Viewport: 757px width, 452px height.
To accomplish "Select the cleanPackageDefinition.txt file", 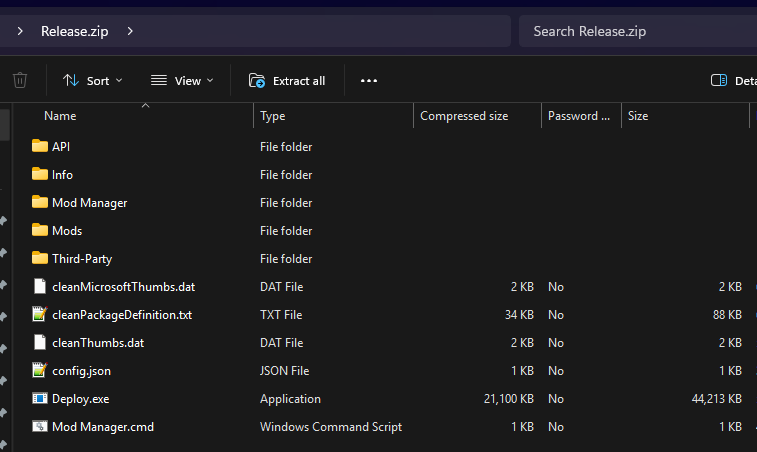I will pyautogui.click(x=121, y=314).
